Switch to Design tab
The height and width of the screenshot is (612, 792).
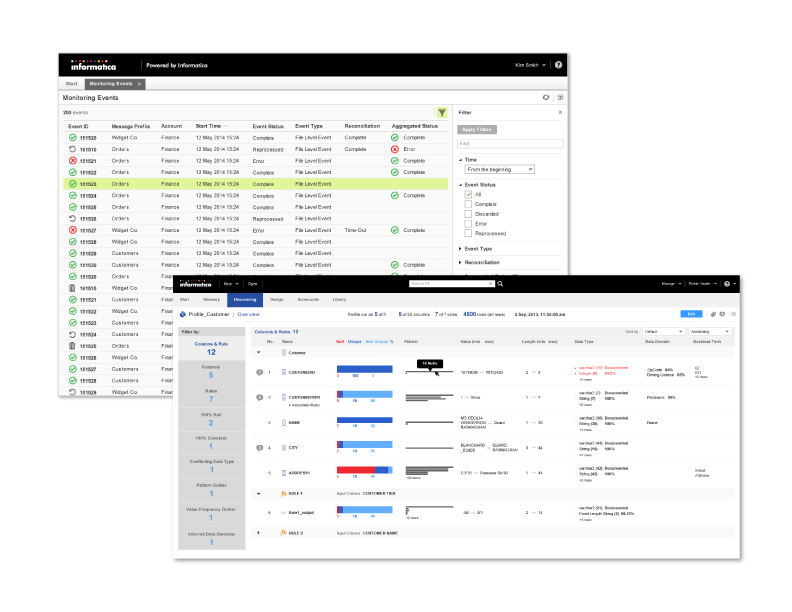click(x=276, y=299)
